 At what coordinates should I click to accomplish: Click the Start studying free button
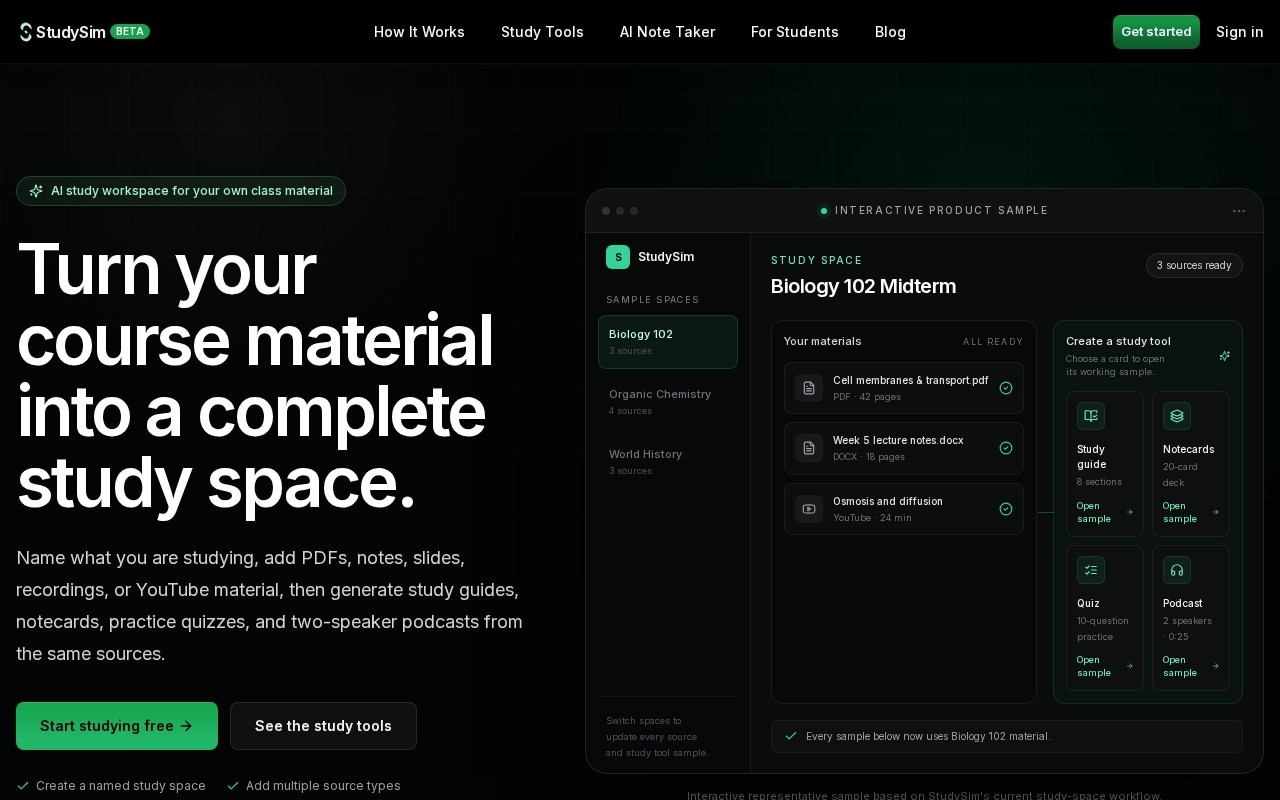(117, 726)
